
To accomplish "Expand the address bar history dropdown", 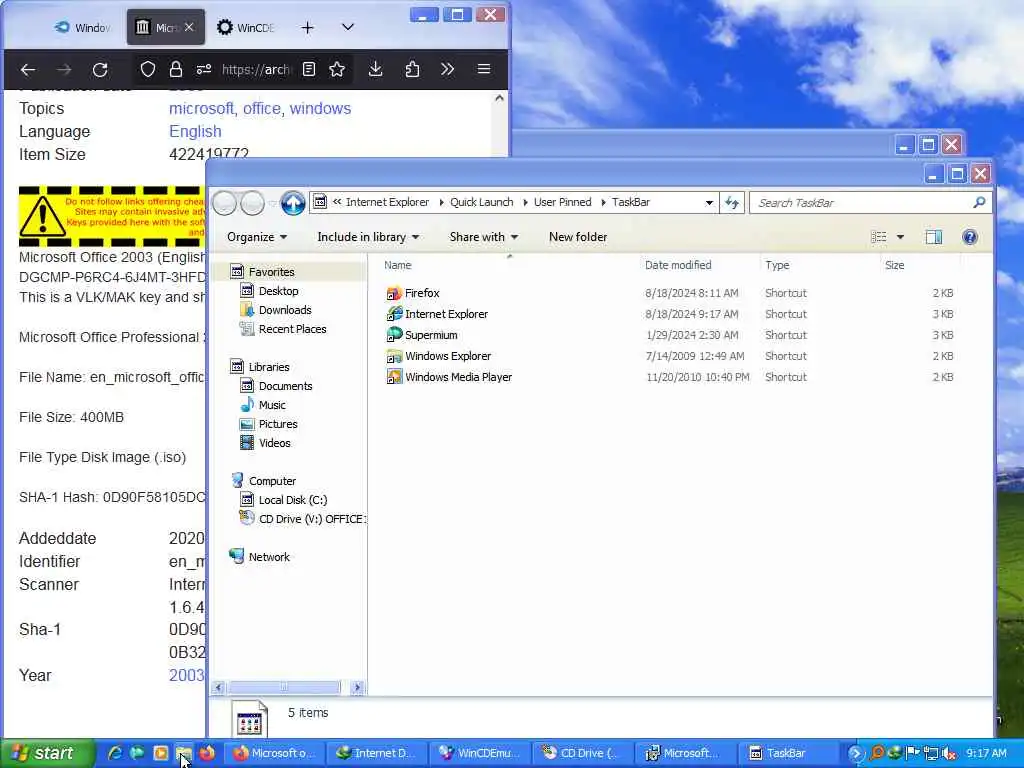I will pos(709,202).
